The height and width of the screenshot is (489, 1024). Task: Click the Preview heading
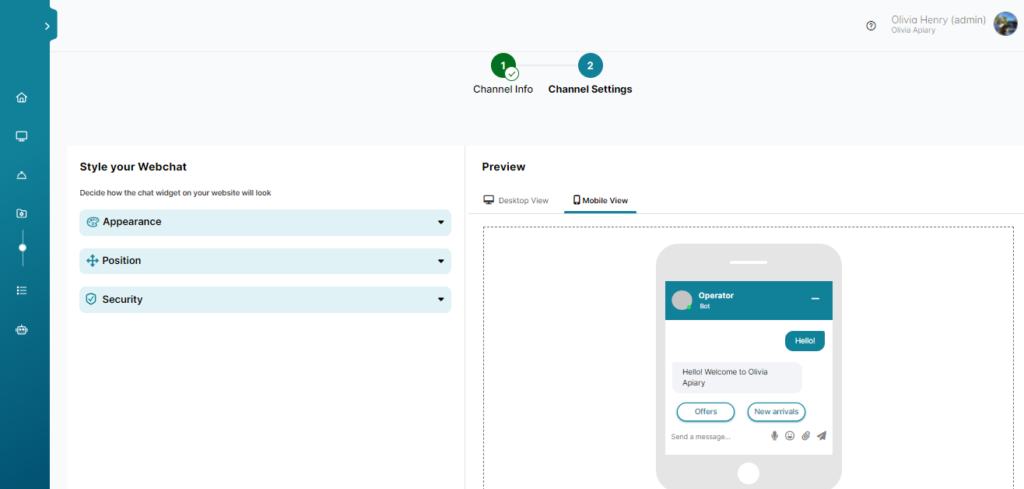click(504, 167)
